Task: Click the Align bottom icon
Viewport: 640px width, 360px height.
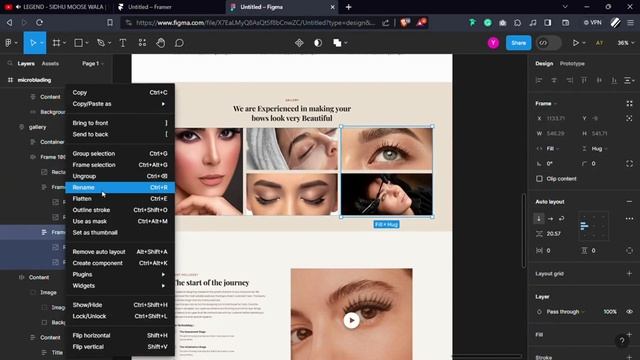Action: [614, 80]
